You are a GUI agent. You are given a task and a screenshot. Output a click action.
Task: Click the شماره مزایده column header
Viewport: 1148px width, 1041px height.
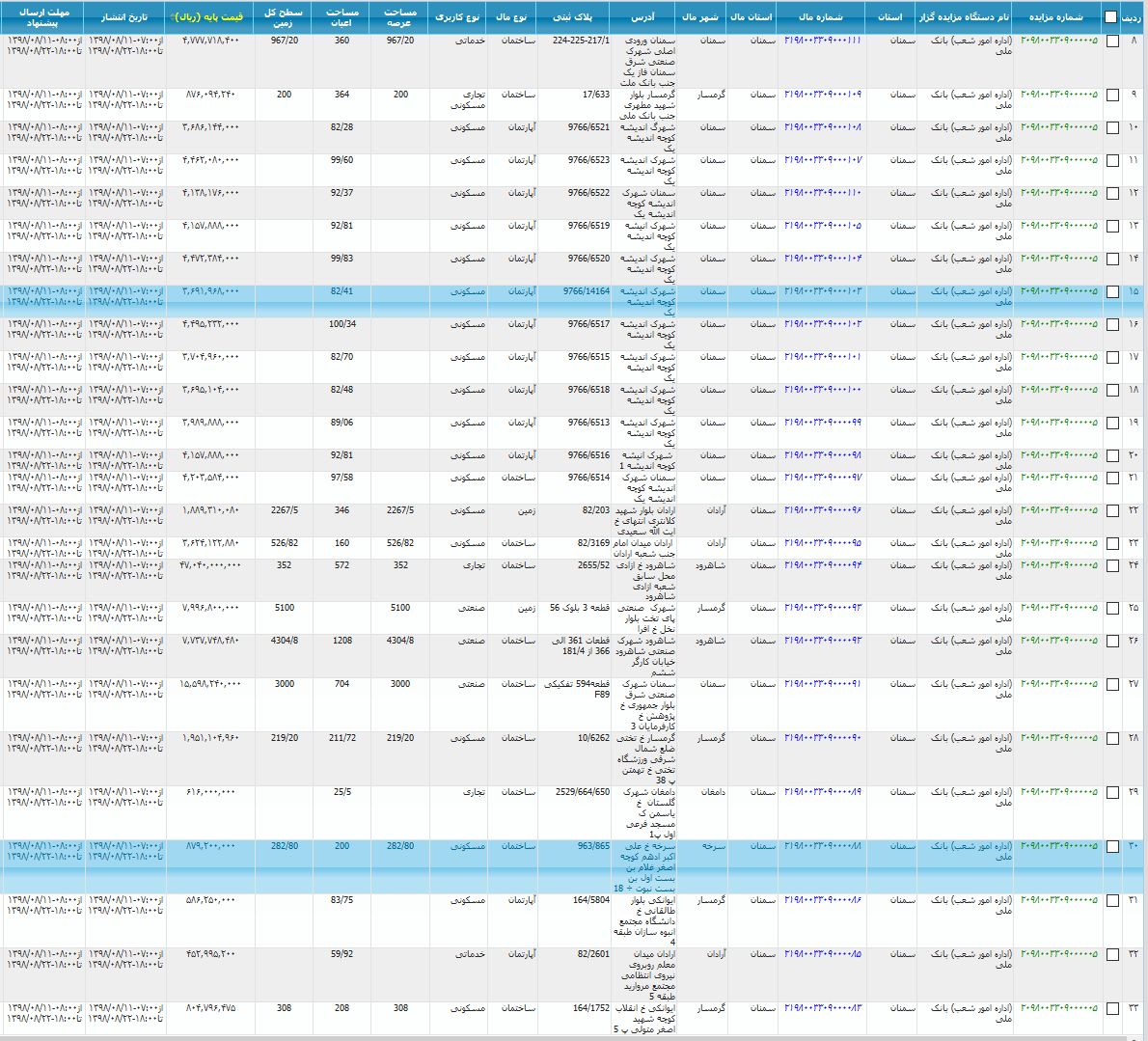pos(1055,17)
